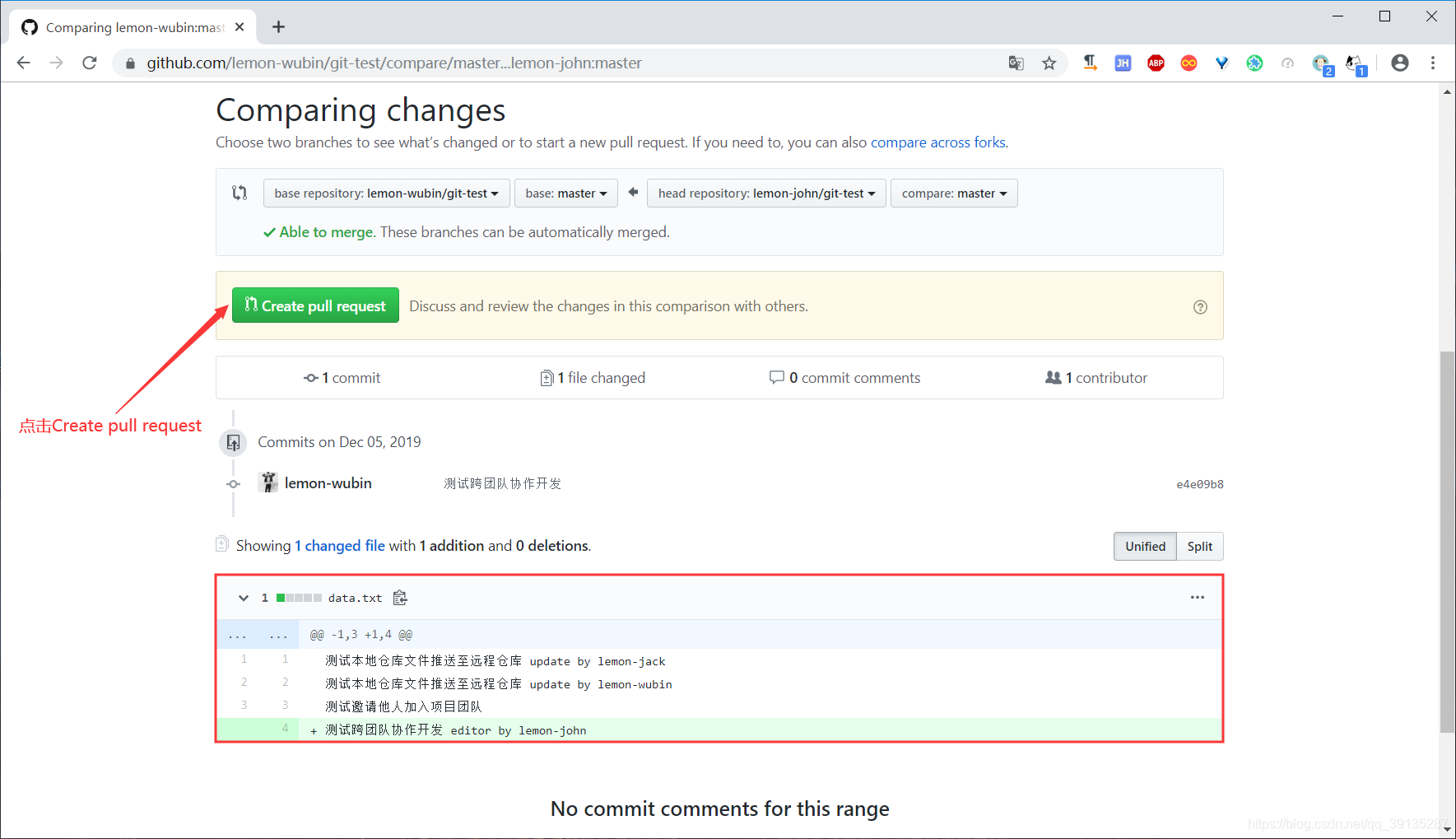
Task: Open the base: master dropdown
Action: pyautogui.click(x=566, y=193)
